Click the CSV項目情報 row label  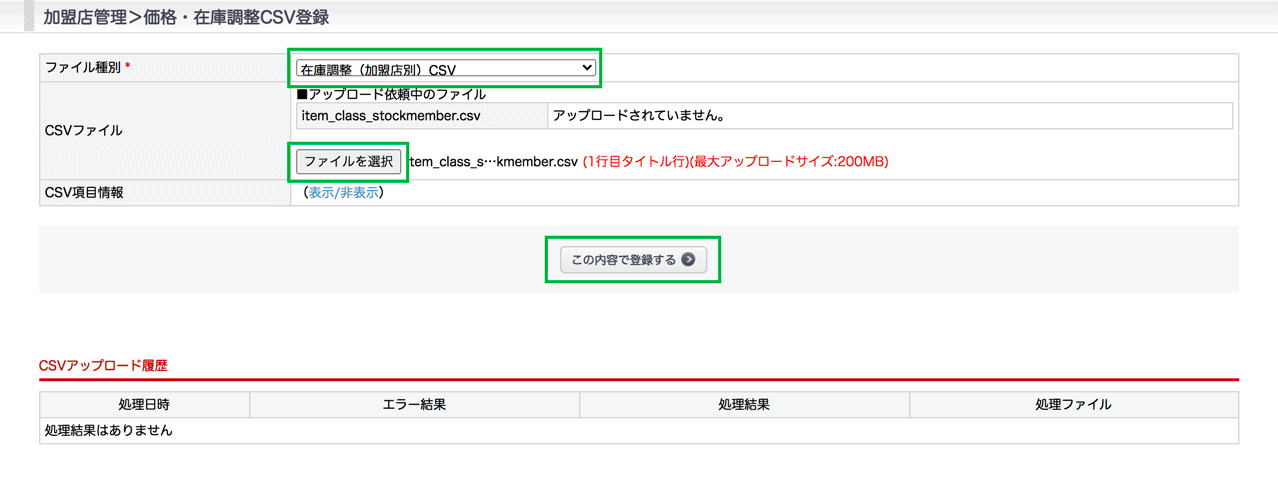coord(85,193)
